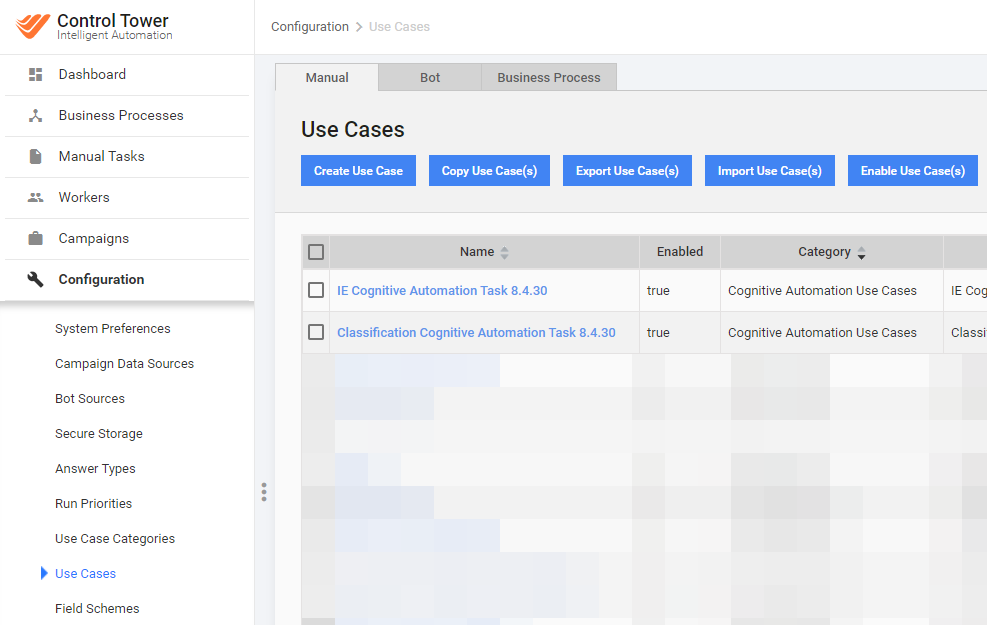Screen dimensions: 987x625
Task: Open Bot Sources submenu item
Action: pyautogui.click(x=89, y=398)
